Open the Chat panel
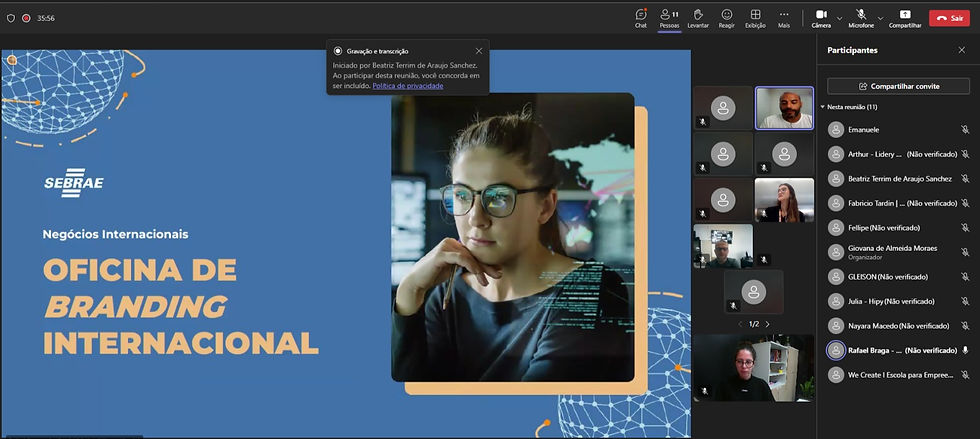This screenshot has height=439, width=980. pyautogui.click(x=641, y=18)
